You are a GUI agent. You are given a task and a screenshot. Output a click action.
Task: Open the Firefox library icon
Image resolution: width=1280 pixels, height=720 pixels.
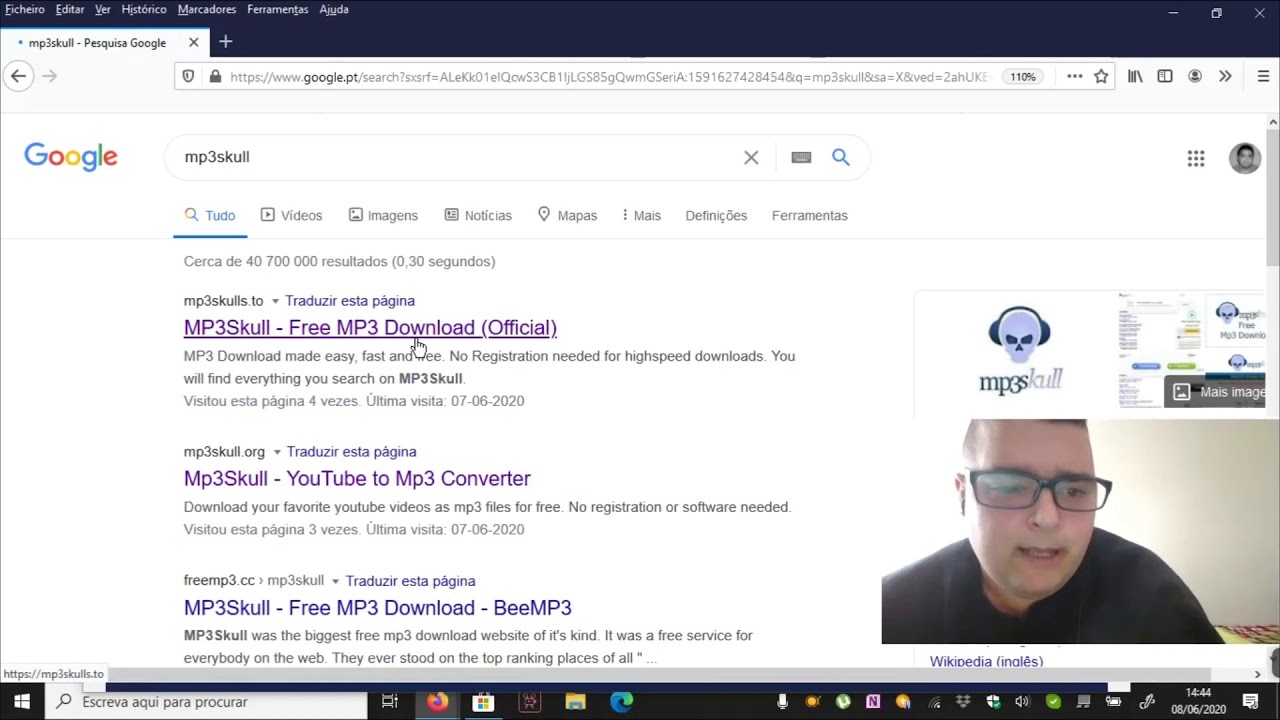pos(1135,76)
